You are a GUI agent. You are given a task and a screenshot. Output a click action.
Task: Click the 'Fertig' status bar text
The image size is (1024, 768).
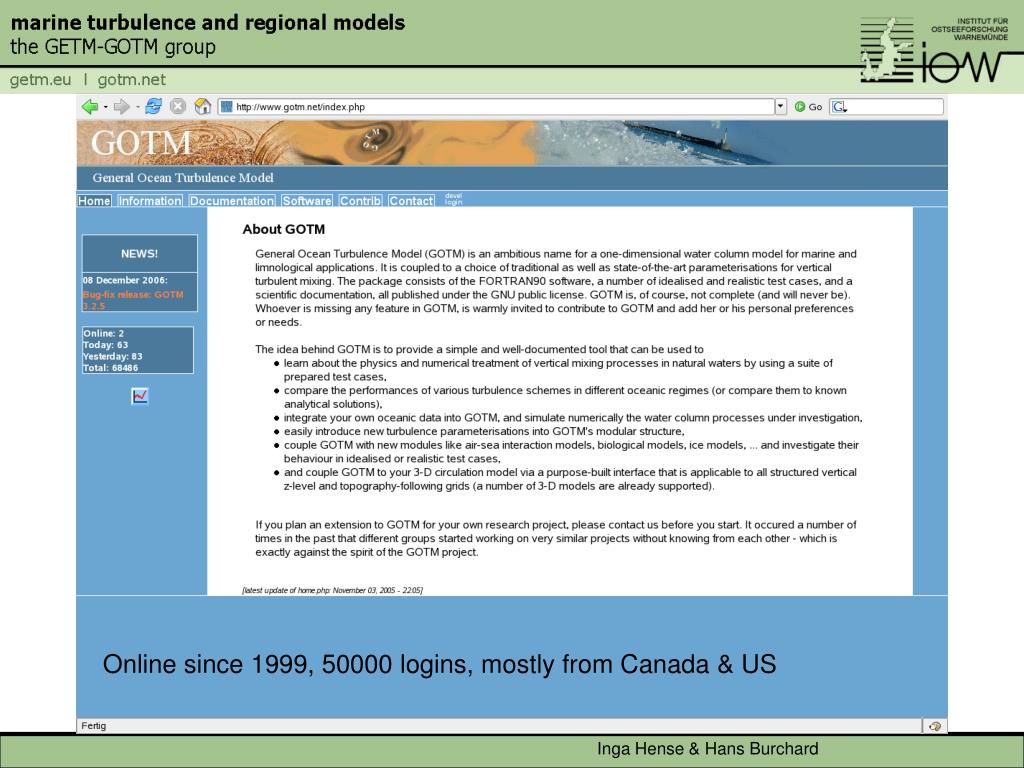point(93,726)
